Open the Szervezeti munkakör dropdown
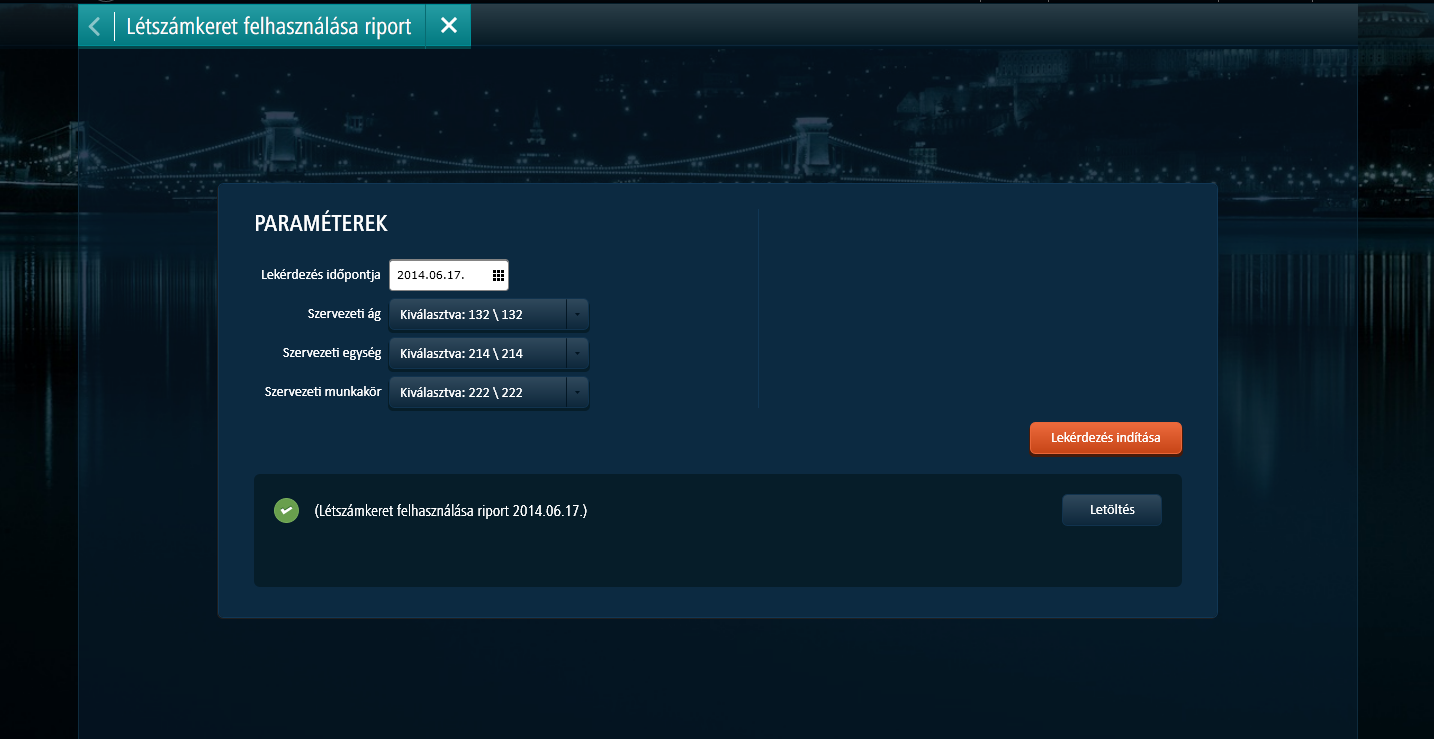Viewport: 1434px width, 739px height. tap(489, 392)
